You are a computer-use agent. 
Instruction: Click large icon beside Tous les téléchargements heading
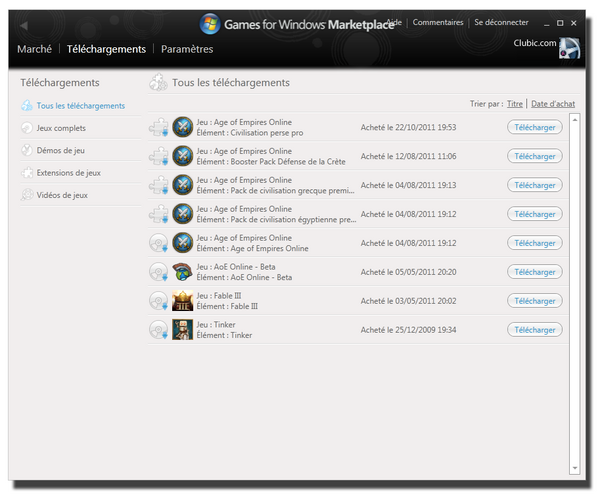click(158, 82)
